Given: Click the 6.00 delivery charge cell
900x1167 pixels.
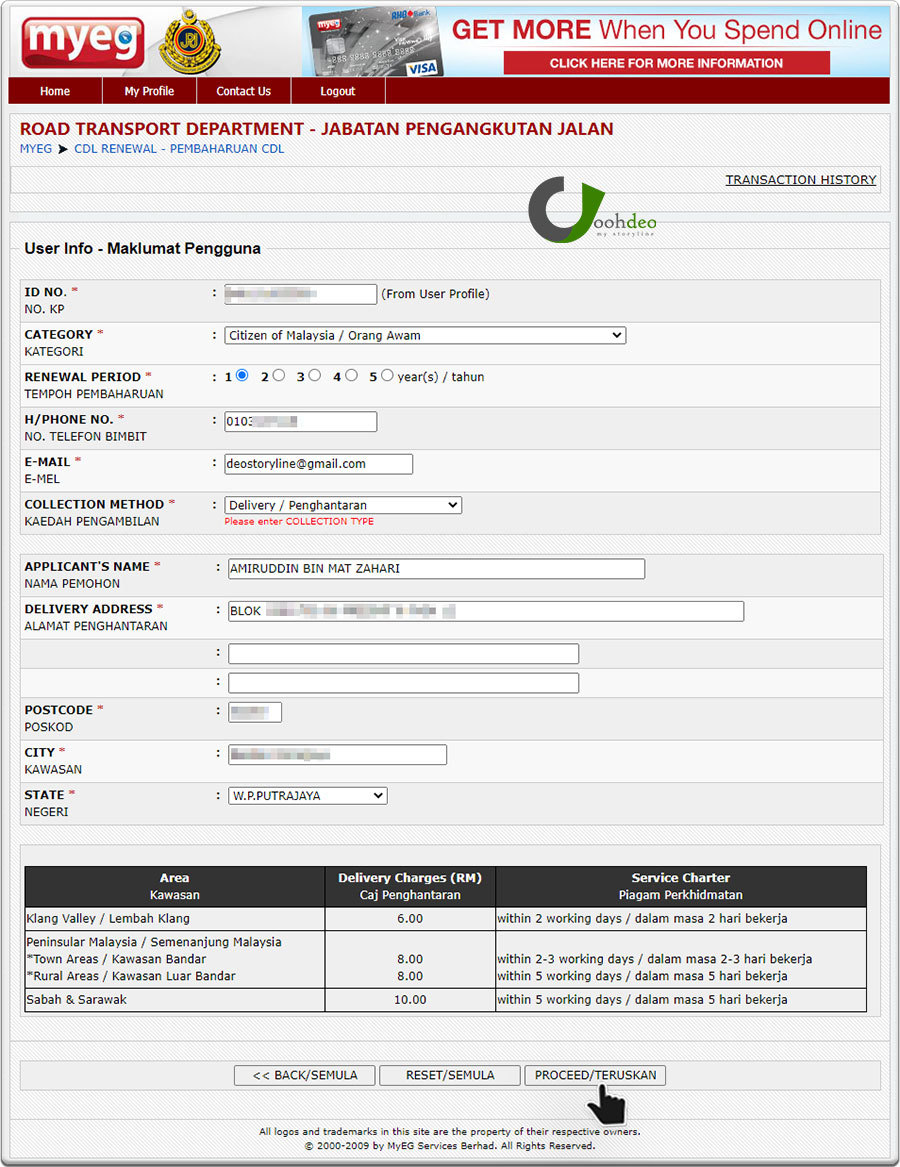Looking at the screenshot, I should 410,918.
